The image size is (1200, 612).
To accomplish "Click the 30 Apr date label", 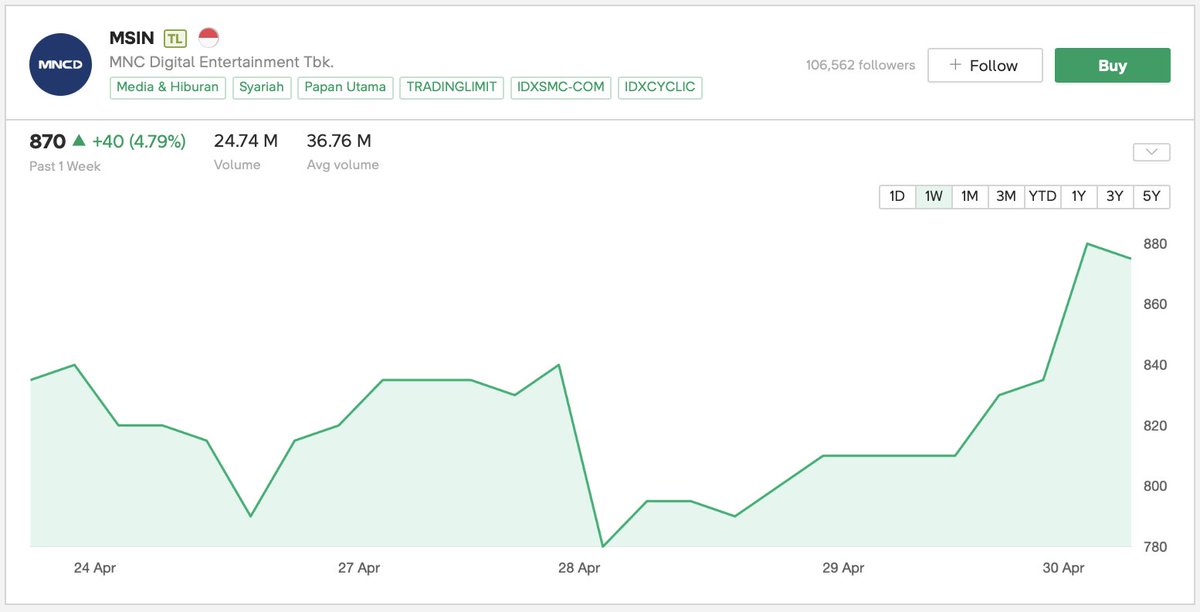I will (x=1064, y=568).
